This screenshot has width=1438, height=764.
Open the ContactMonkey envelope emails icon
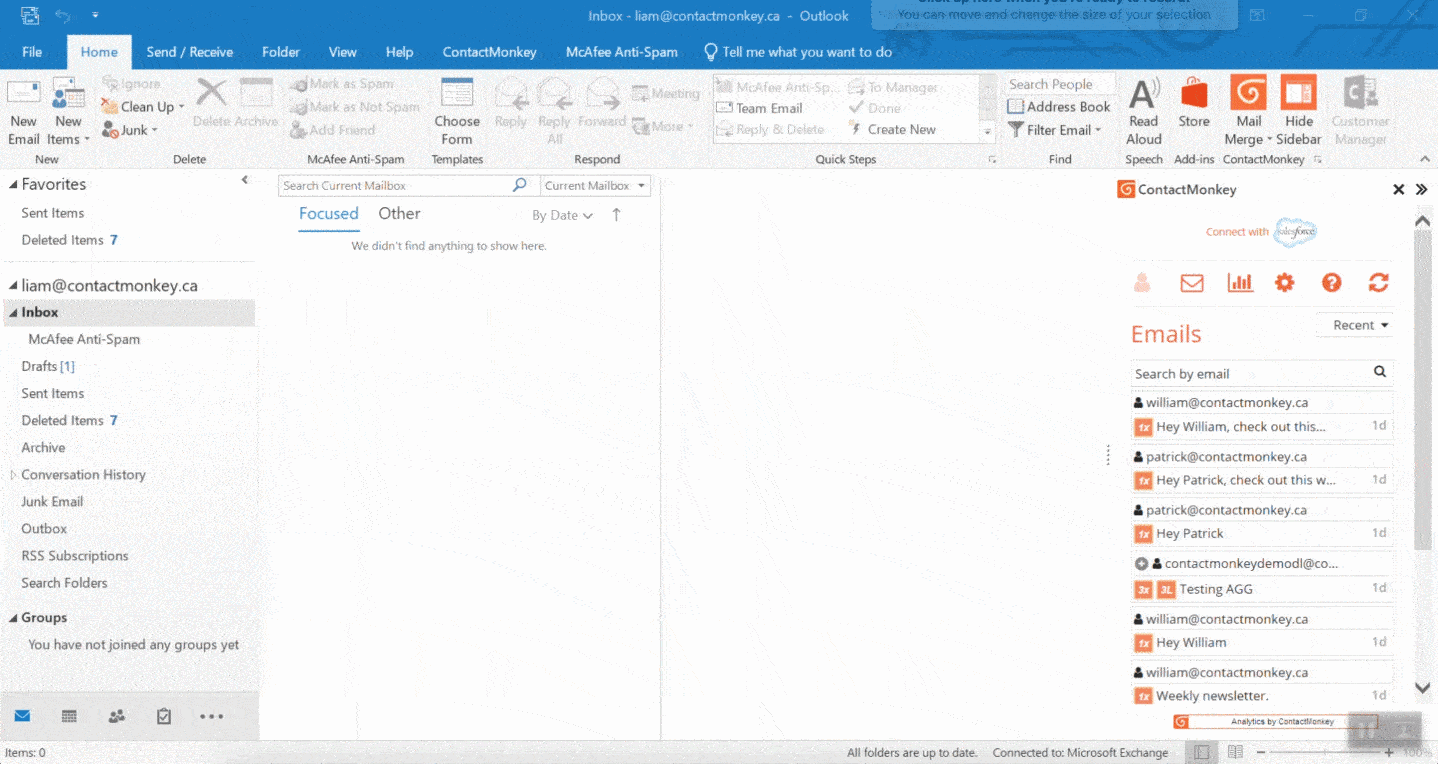[x=1192, y=283]
